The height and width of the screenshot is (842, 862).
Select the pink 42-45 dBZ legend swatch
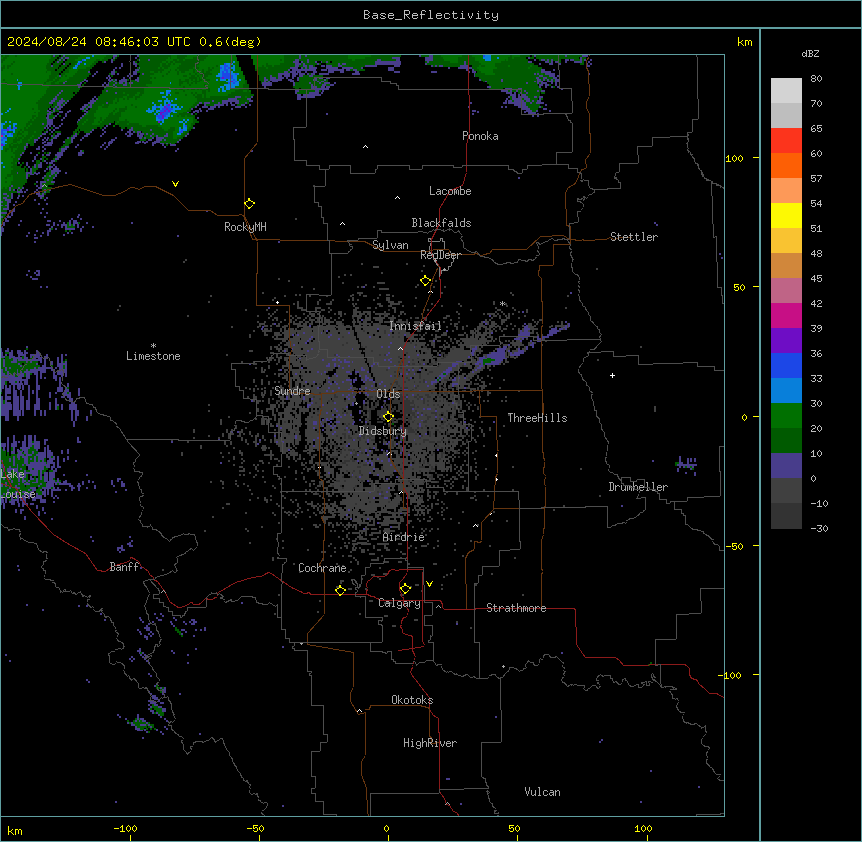click(x=786, y=291)
